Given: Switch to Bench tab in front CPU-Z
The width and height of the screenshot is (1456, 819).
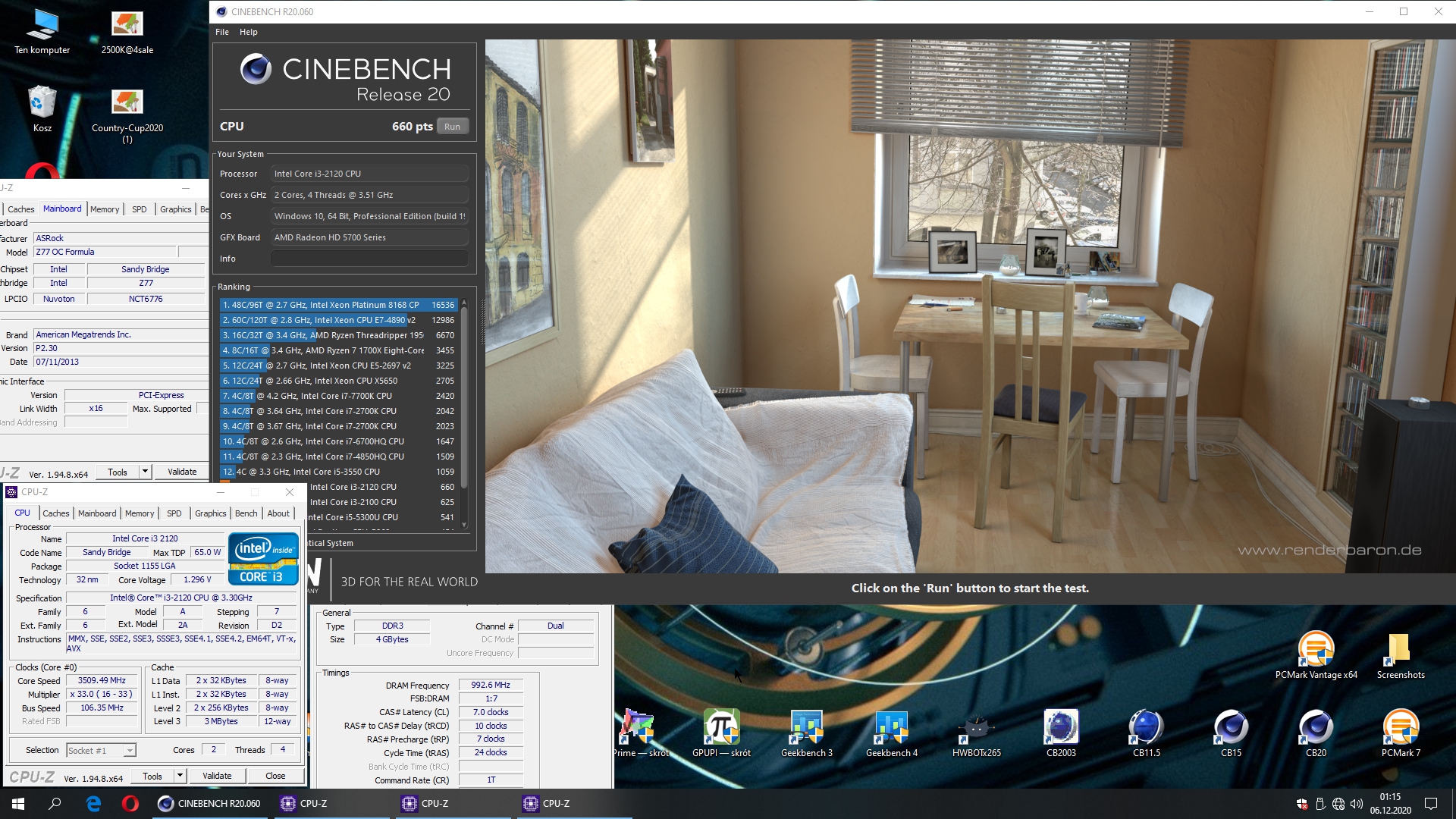Looking at the screenshot, I should (x=246, y=513).
